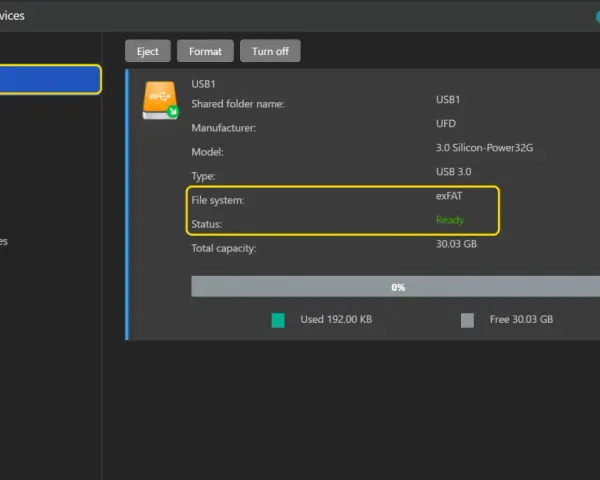Image resolution: width=600 pixels, height=480 pixels.
Task: Select the highlighted blue sidebar item
Action: click(x=51, y=79)
